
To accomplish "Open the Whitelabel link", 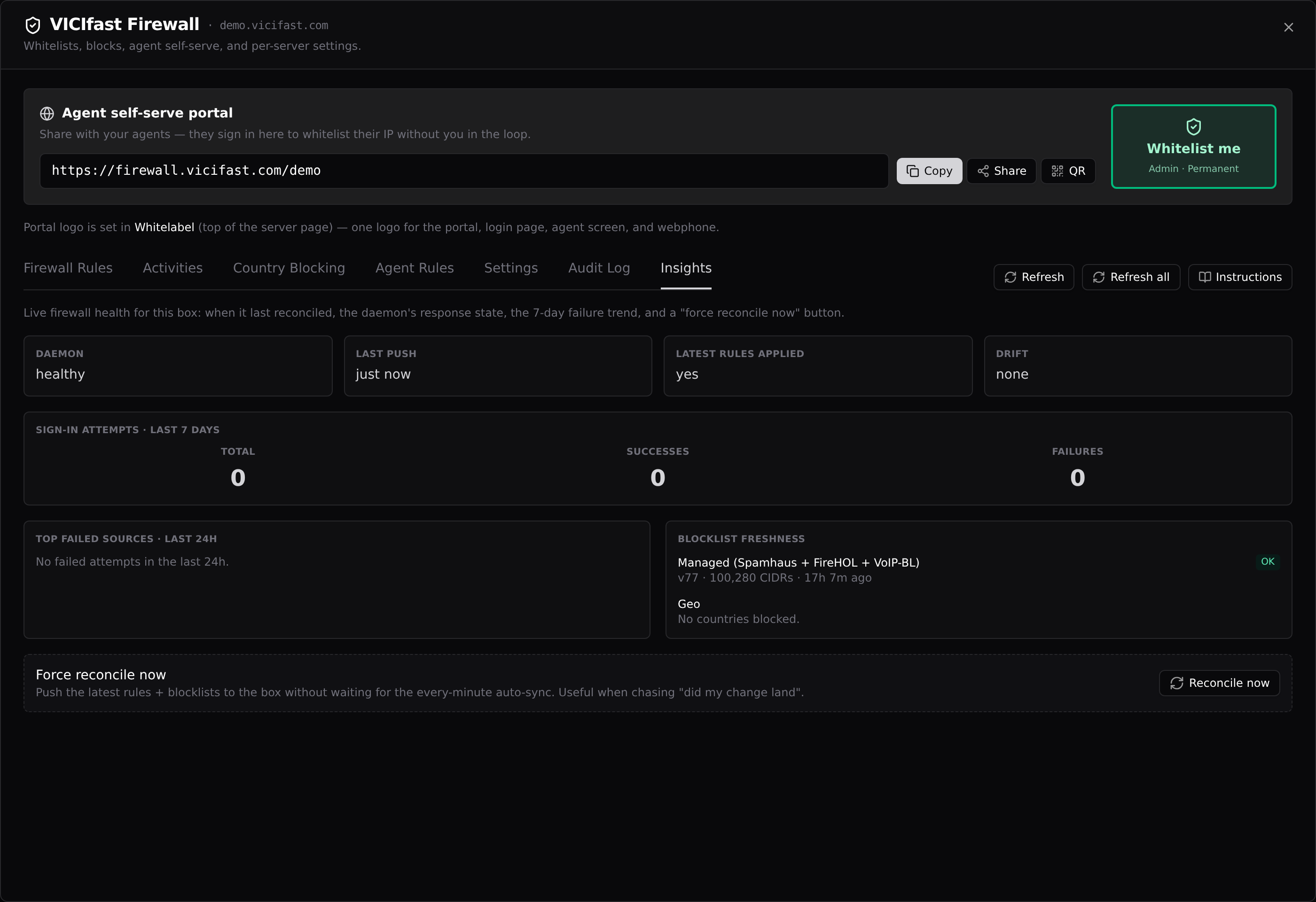I will pos(164,227).
